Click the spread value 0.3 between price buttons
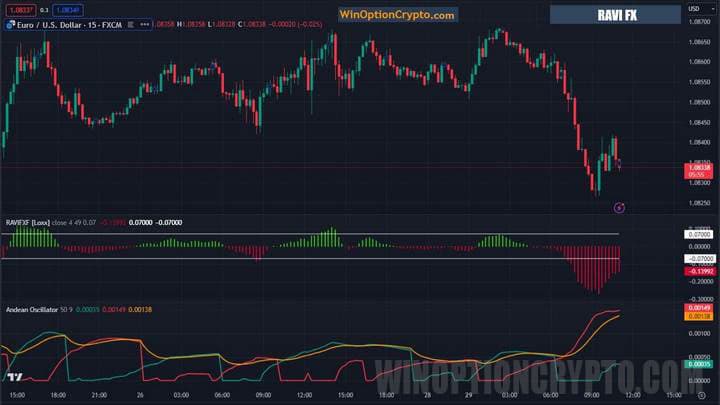Viewport: 720px width, 405px height. point(44,10)
